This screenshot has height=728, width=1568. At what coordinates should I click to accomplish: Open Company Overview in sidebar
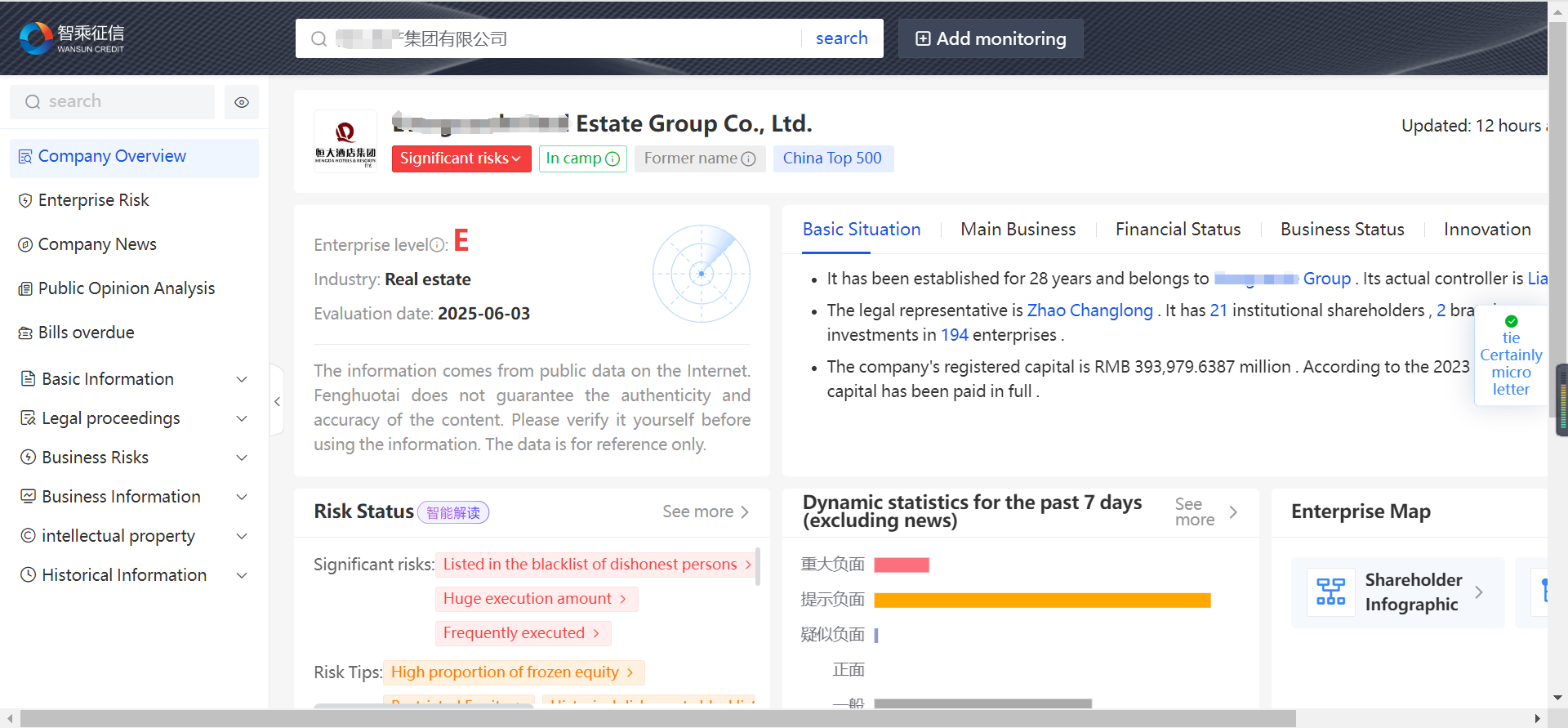coord(134,157)
